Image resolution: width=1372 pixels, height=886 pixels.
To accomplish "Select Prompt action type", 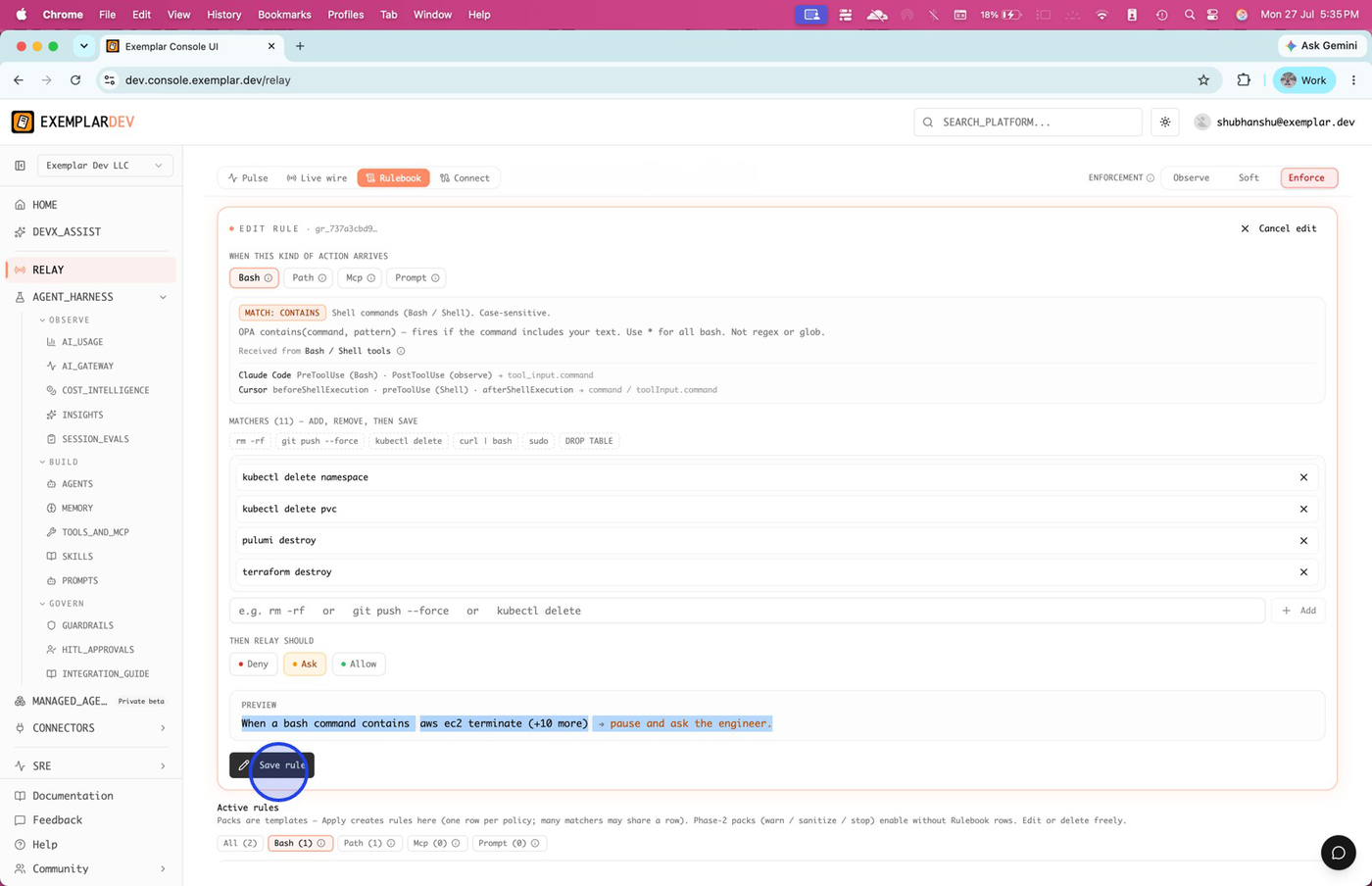I will click(x=416, y=278).
